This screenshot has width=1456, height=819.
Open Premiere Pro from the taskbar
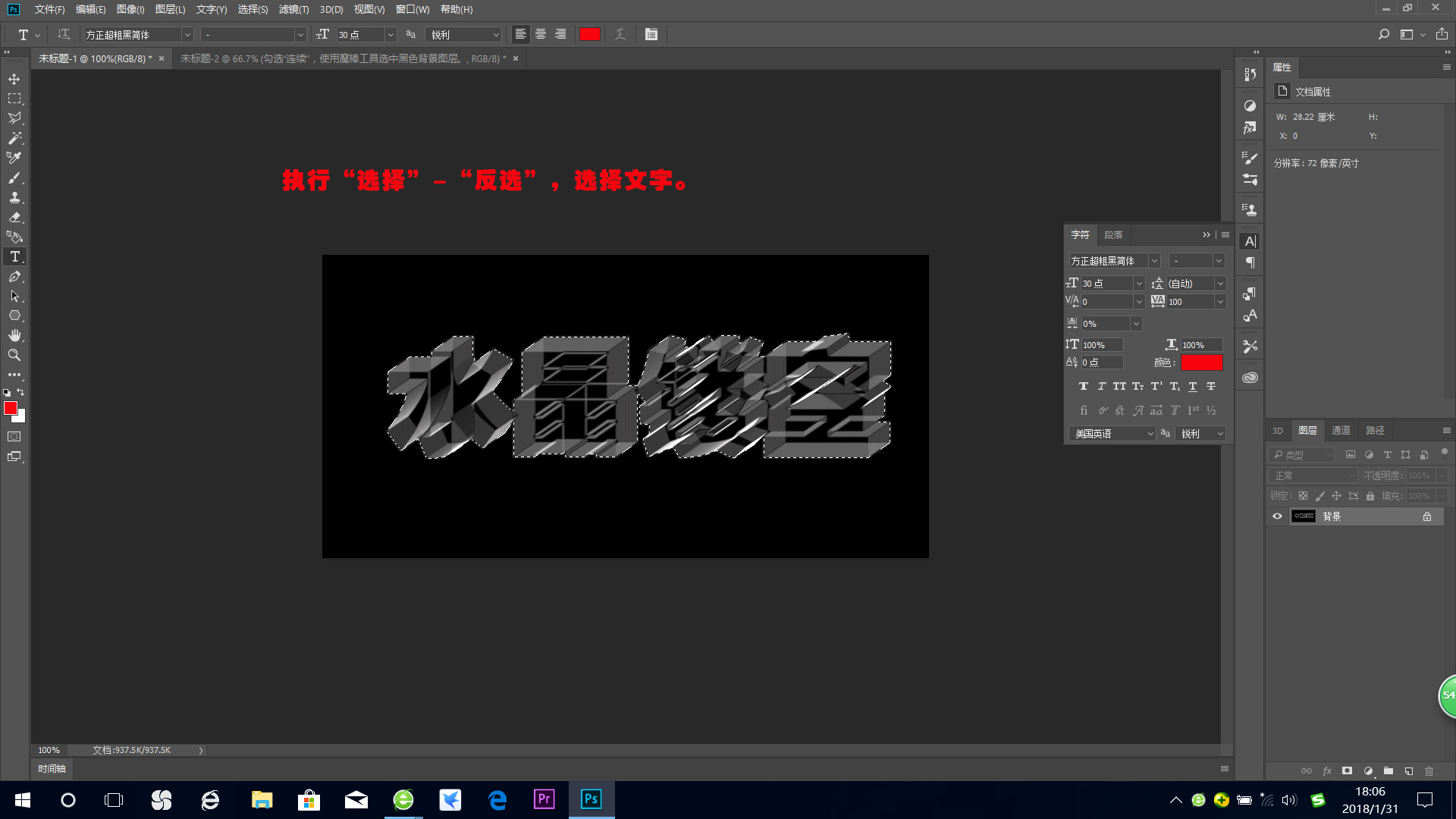click(544, 799)
